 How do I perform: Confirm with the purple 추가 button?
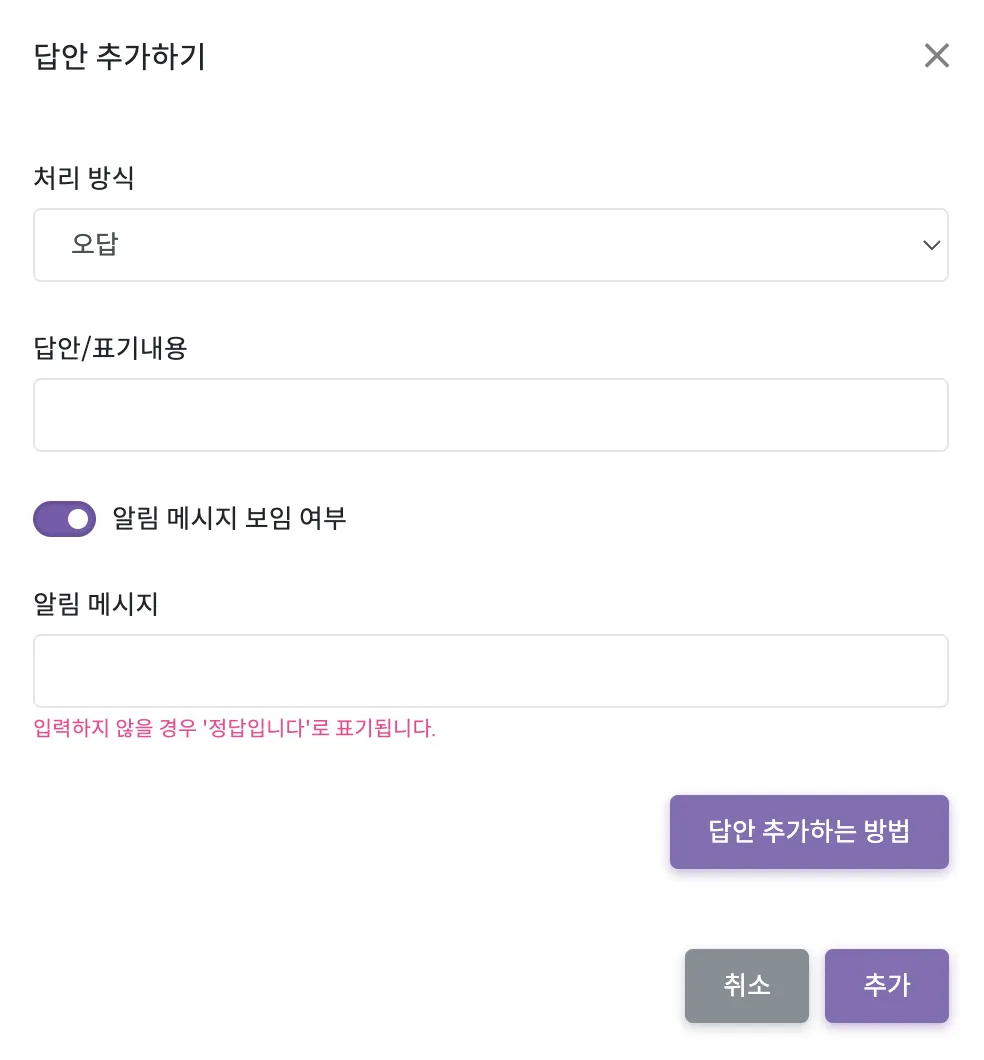(x=886, y=986)
